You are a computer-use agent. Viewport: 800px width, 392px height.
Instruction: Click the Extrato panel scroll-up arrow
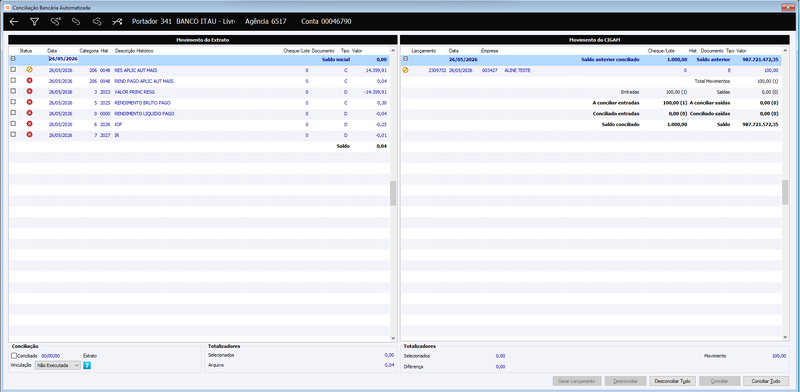point(393,51)
